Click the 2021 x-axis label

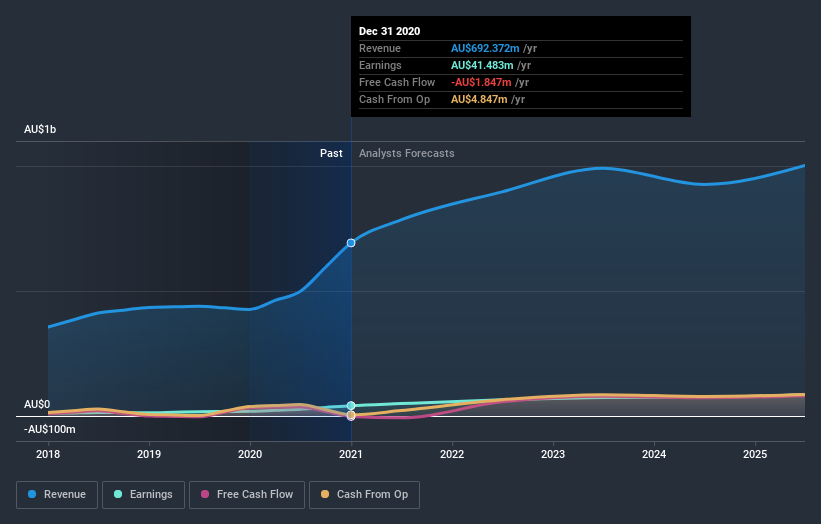(351, 454)
